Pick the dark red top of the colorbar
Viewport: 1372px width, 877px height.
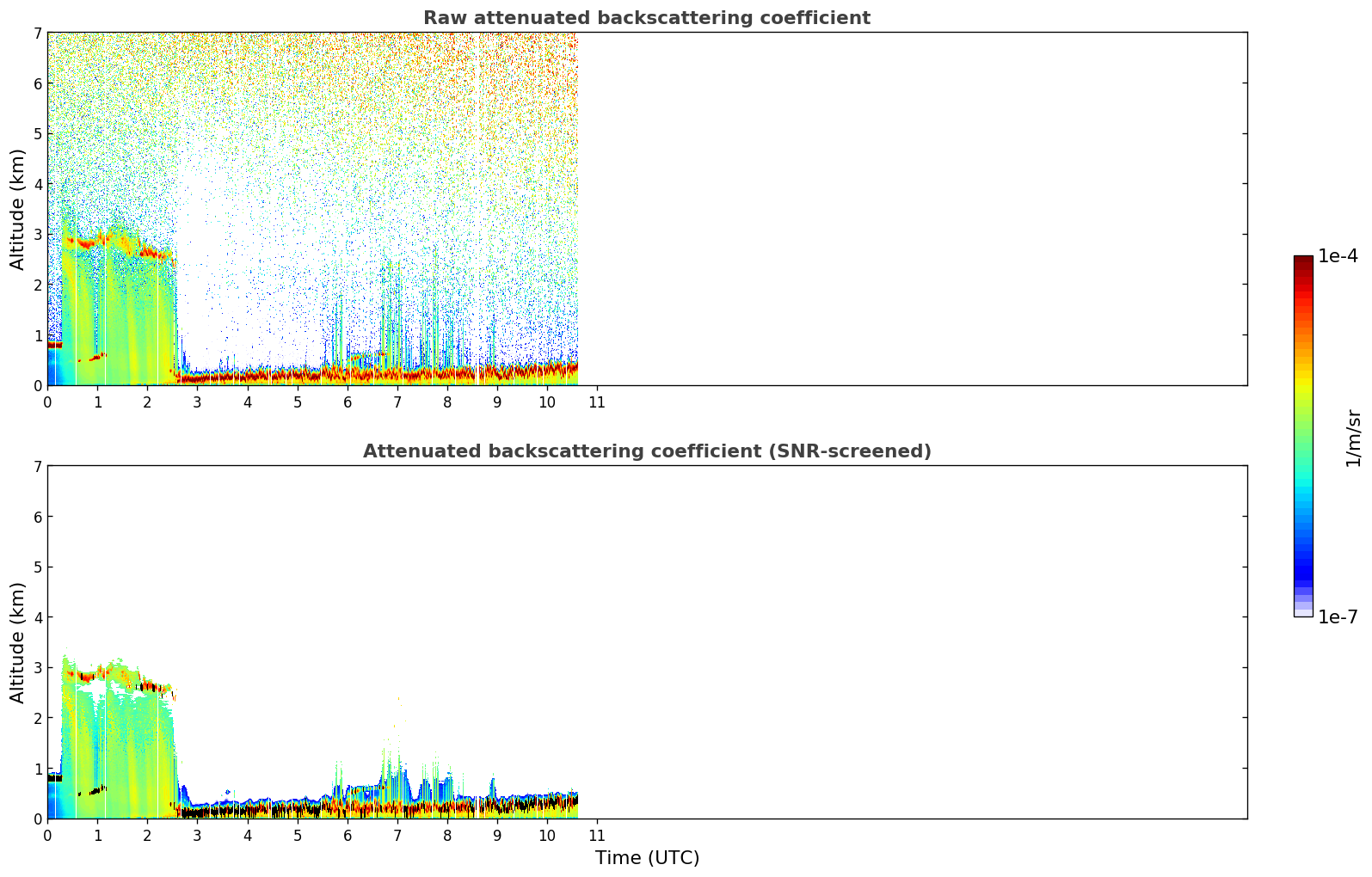pyautogui.click(x=1303, y=261)
